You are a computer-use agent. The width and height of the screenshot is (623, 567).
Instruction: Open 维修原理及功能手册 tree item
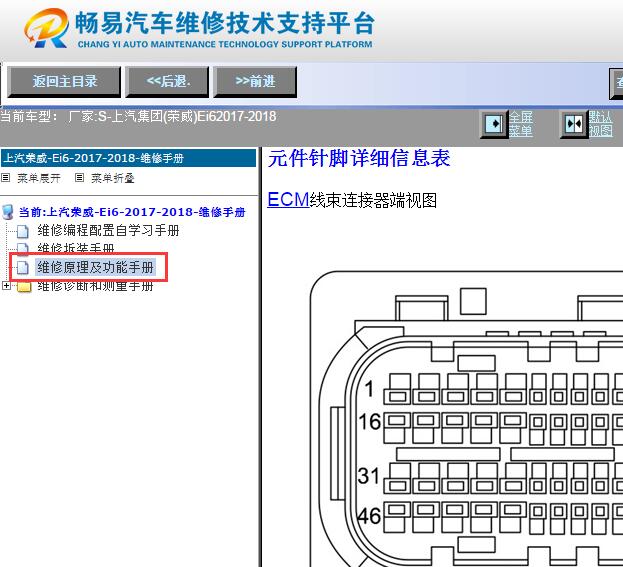[x=95, y=267]
